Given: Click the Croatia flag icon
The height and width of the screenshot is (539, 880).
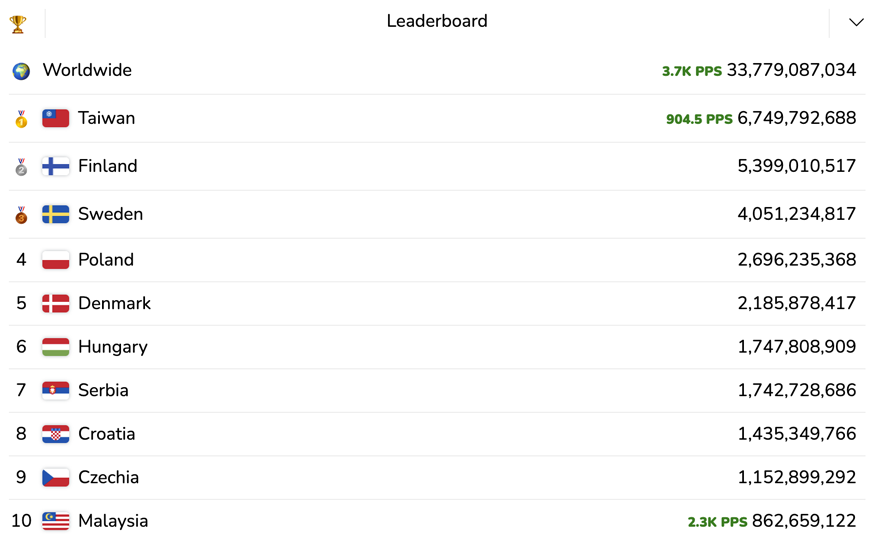Looking at the screenshot, I should pos(56,434).
